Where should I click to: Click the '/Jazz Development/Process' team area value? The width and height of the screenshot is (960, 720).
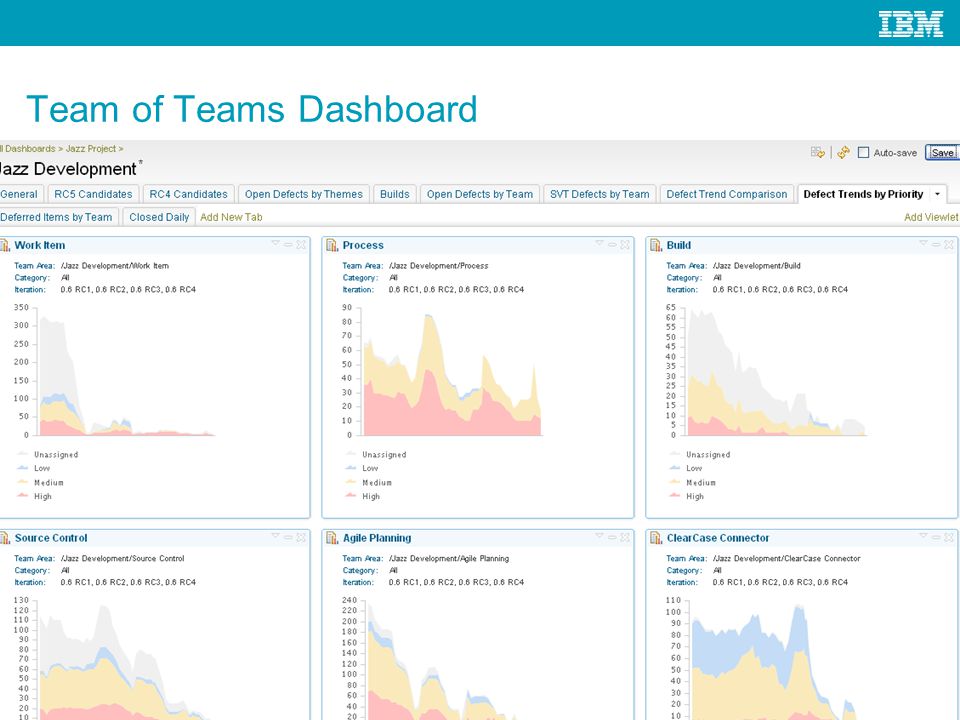[438, 266]
